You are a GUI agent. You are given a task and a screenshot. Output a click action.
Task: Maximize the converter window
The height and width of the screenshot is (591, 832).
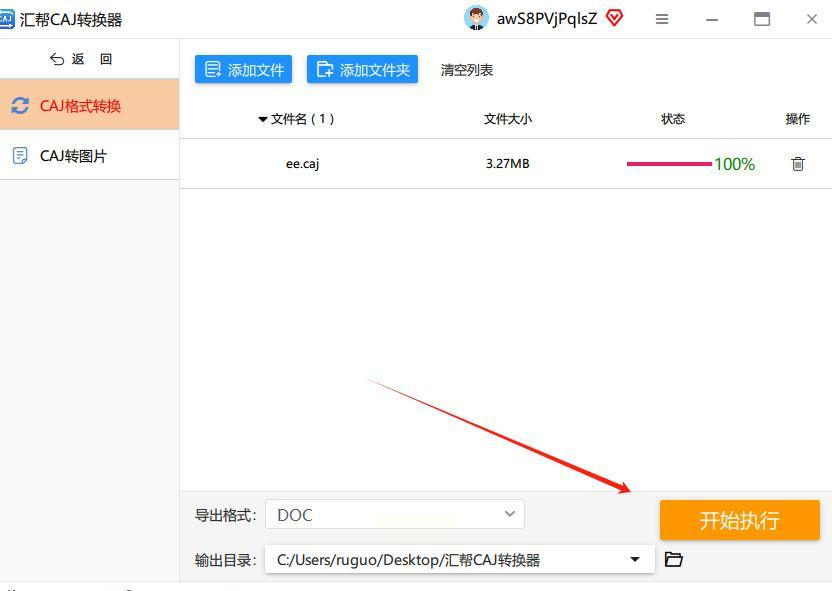pos(762,20)
